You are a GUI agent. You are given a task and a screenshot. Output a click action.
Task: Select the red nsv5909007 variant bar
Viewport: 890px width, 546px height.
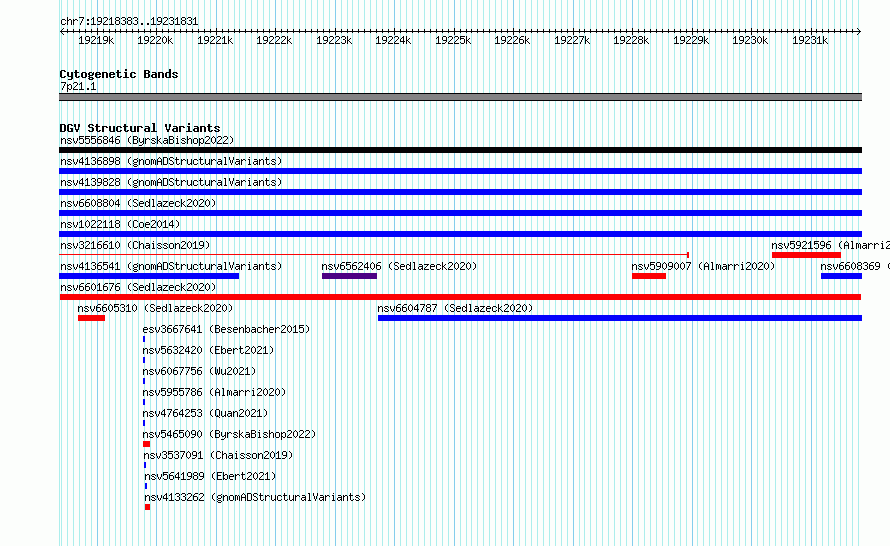[x=649, y=276]
